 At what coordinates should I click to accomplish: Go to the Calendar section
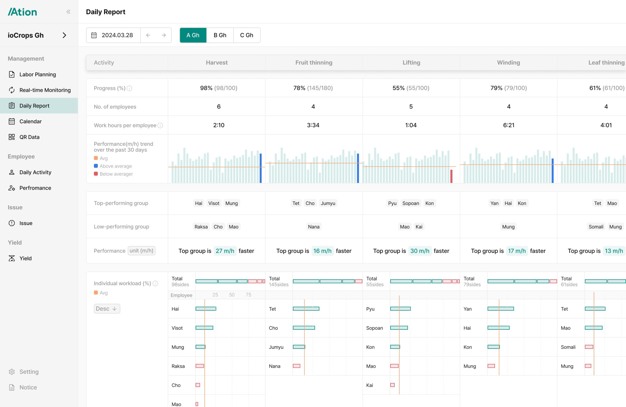pyautogui.click(x=30, y=121)
